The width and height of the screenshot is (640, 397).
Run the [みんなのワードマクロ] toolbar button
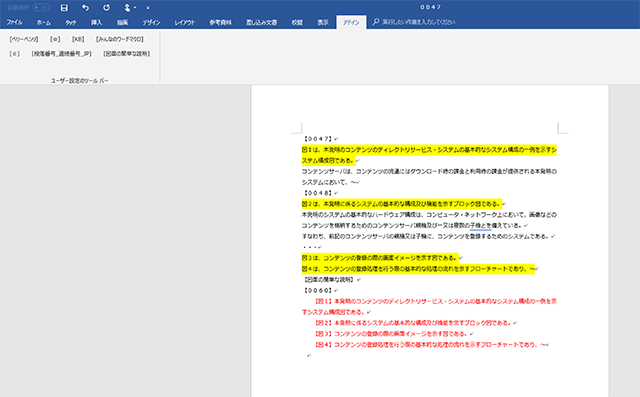120,39
